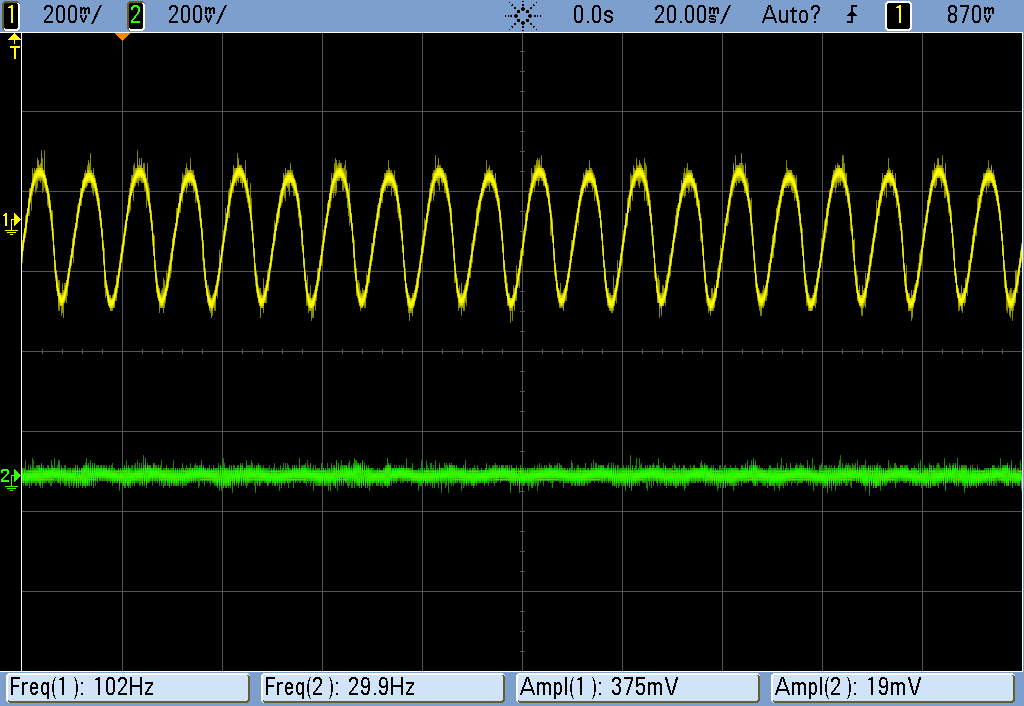This screenshot has height=706, width=1024.
Task: Select the Freq(1): 102Hz measurement
Action: [127, 687]
